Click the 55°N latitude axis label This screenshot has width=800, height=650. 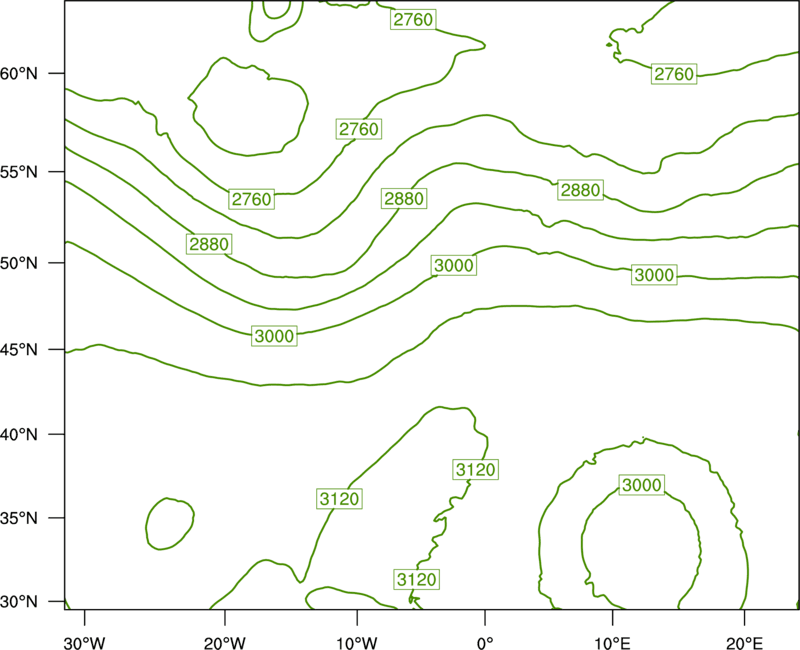click(x=19, y=172)
